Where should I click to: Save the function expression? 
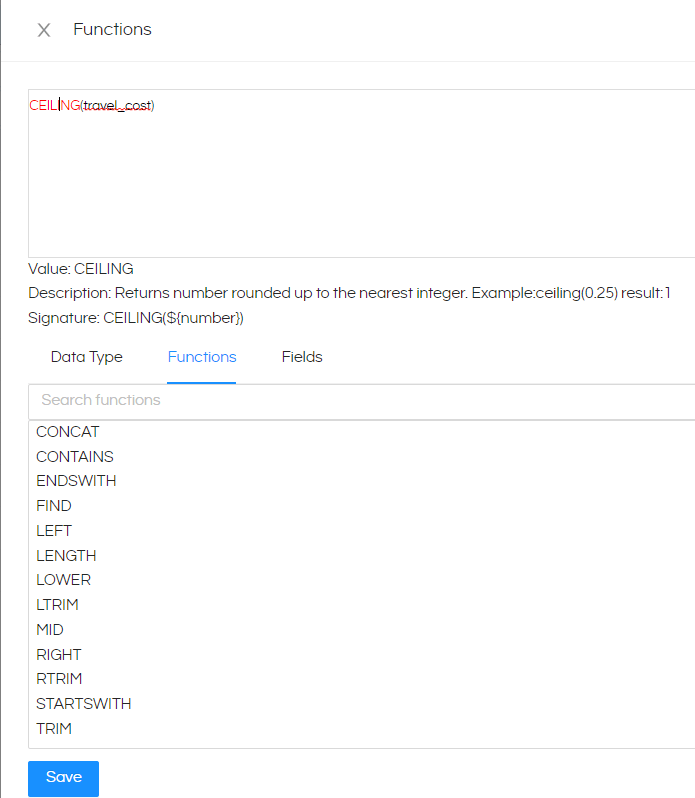[64, 778]
